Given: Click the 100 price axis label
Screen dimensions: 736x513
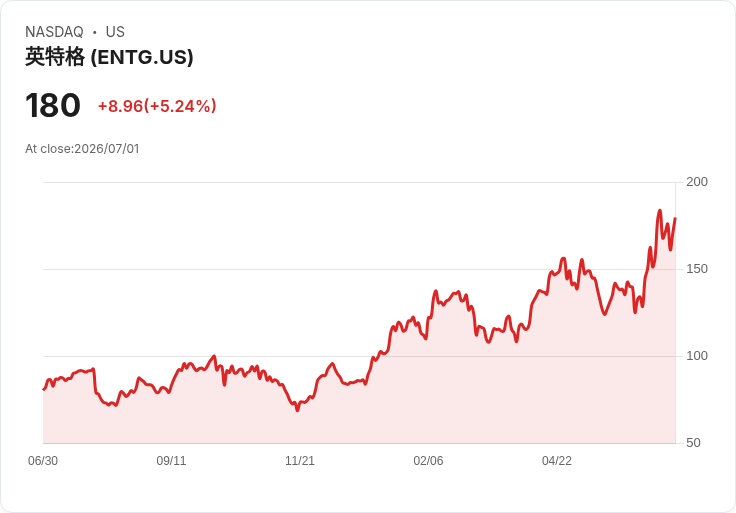Looking at the screenshot, I should click(697, 356).
